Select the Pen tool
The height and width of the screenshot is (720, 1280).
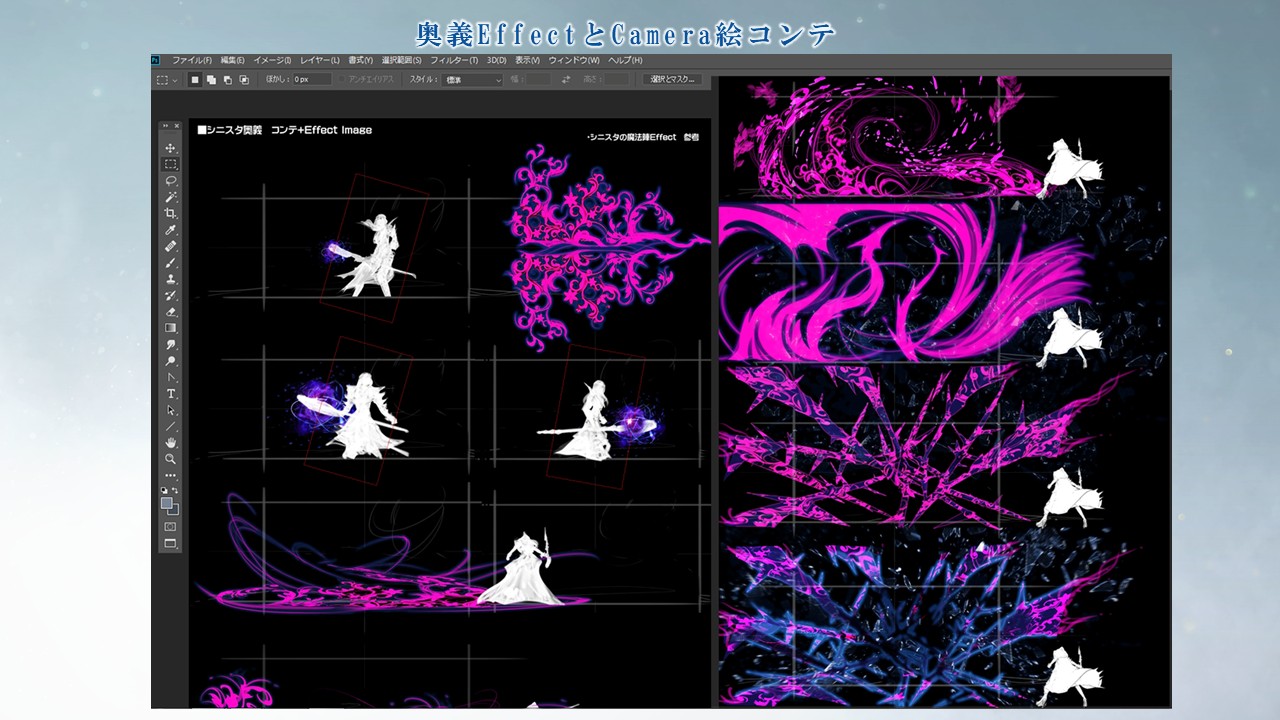pos(171,377)
